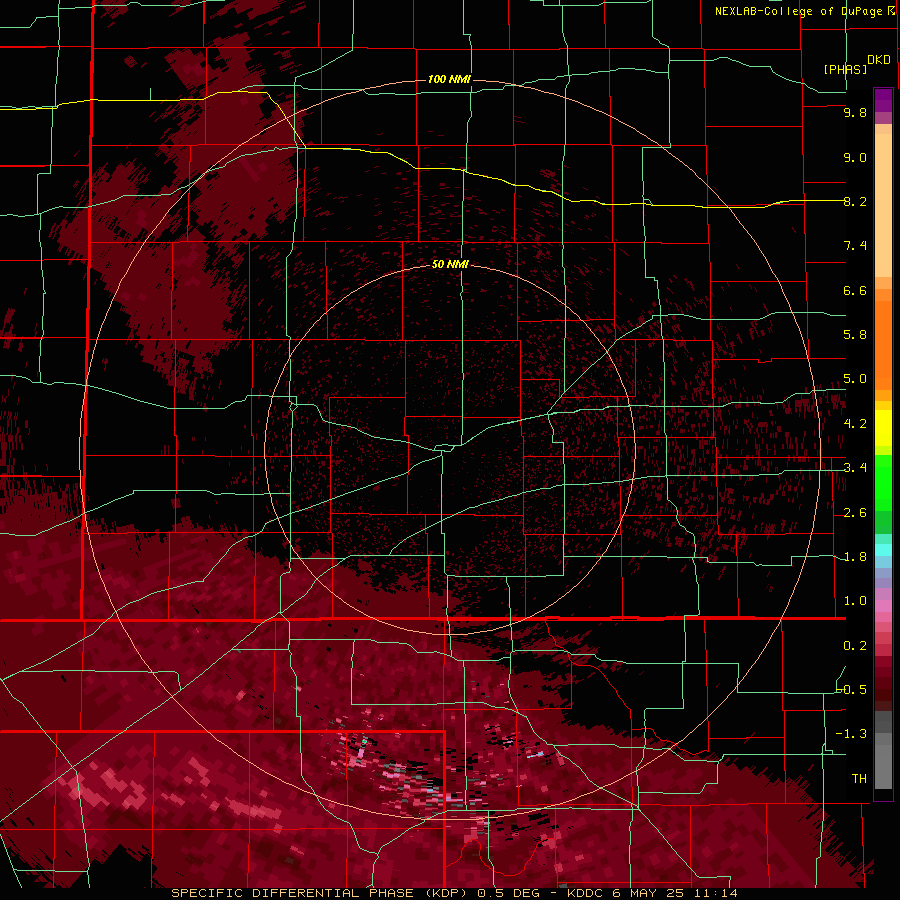The height and width of the screenshot is (900, 900).
Task: Click the 0.2 value on color scale
Action: click(855, 646)
